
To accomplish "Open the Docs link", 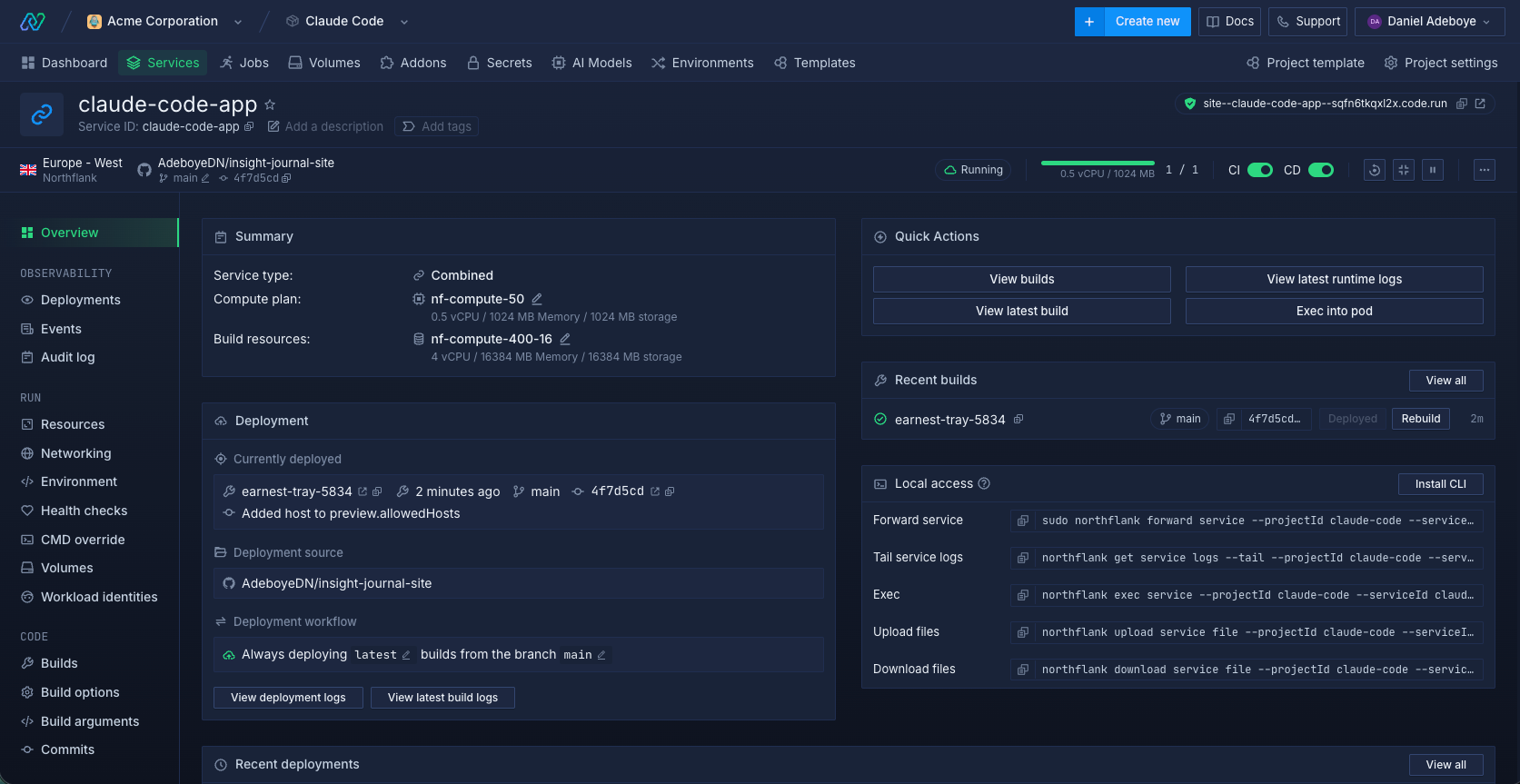I will 1229,22.
